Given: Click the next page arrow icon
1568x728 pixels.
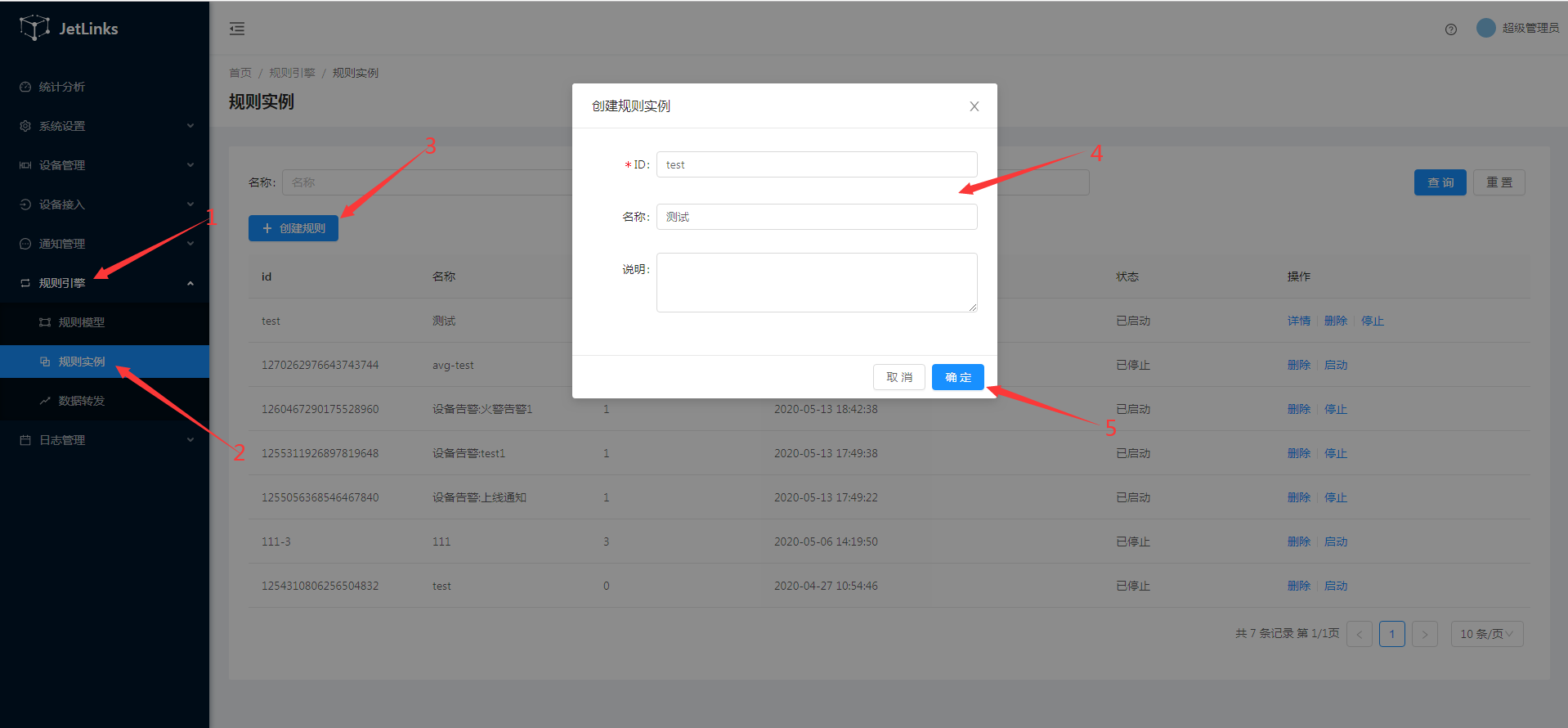Looking at the screenshot, I should 1424,634.
